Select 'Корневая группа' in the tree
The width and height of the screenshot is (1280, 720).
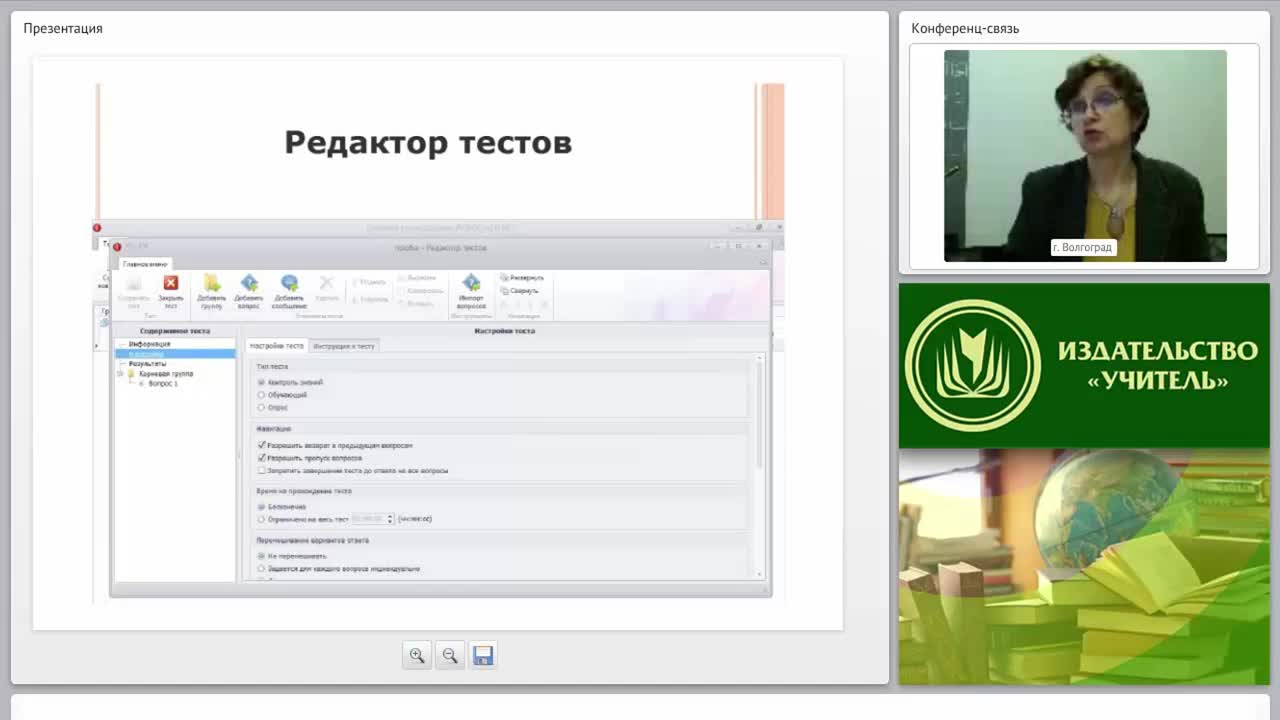(166, 374)
